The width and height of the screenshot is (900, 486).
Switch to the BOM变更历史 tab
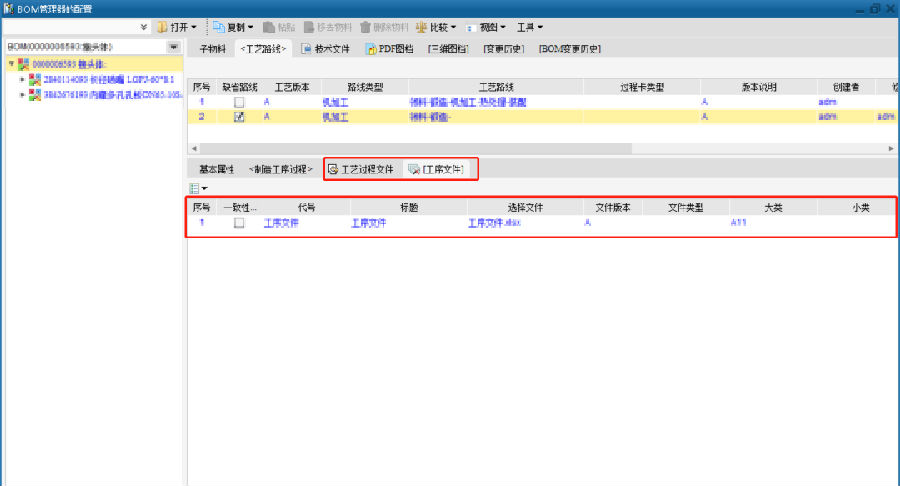[569, 49]
